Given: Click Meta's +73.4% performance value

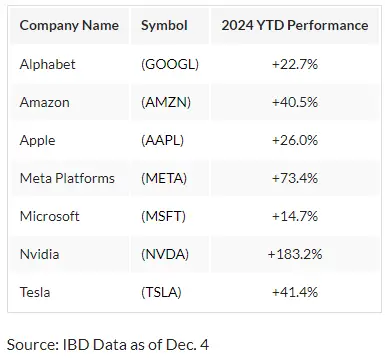Looking at the screenshot, I should pos(295,178).
